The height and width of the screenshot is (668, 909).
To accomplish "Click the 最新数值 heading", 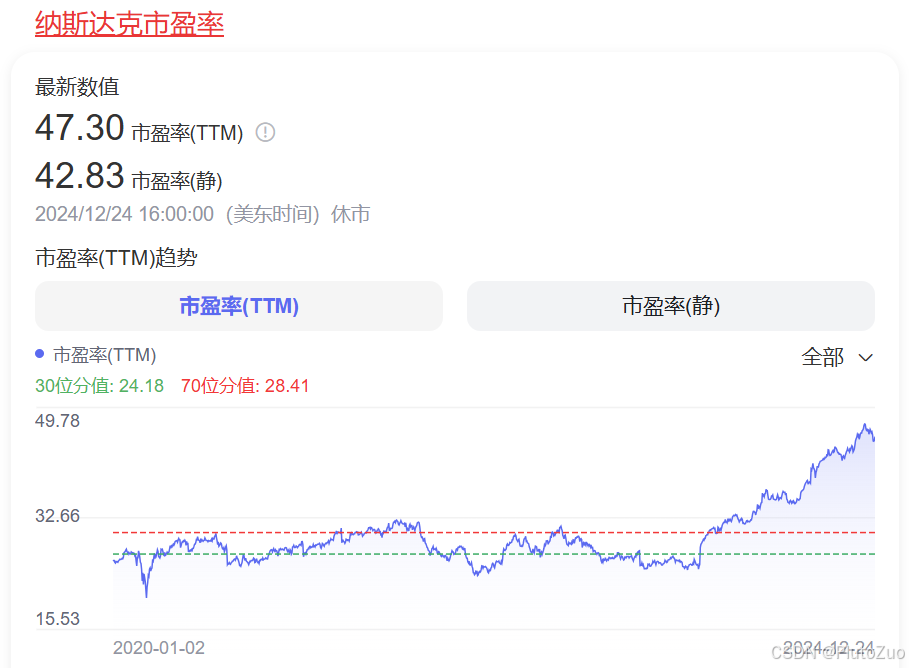I will (x=77, y=87).
